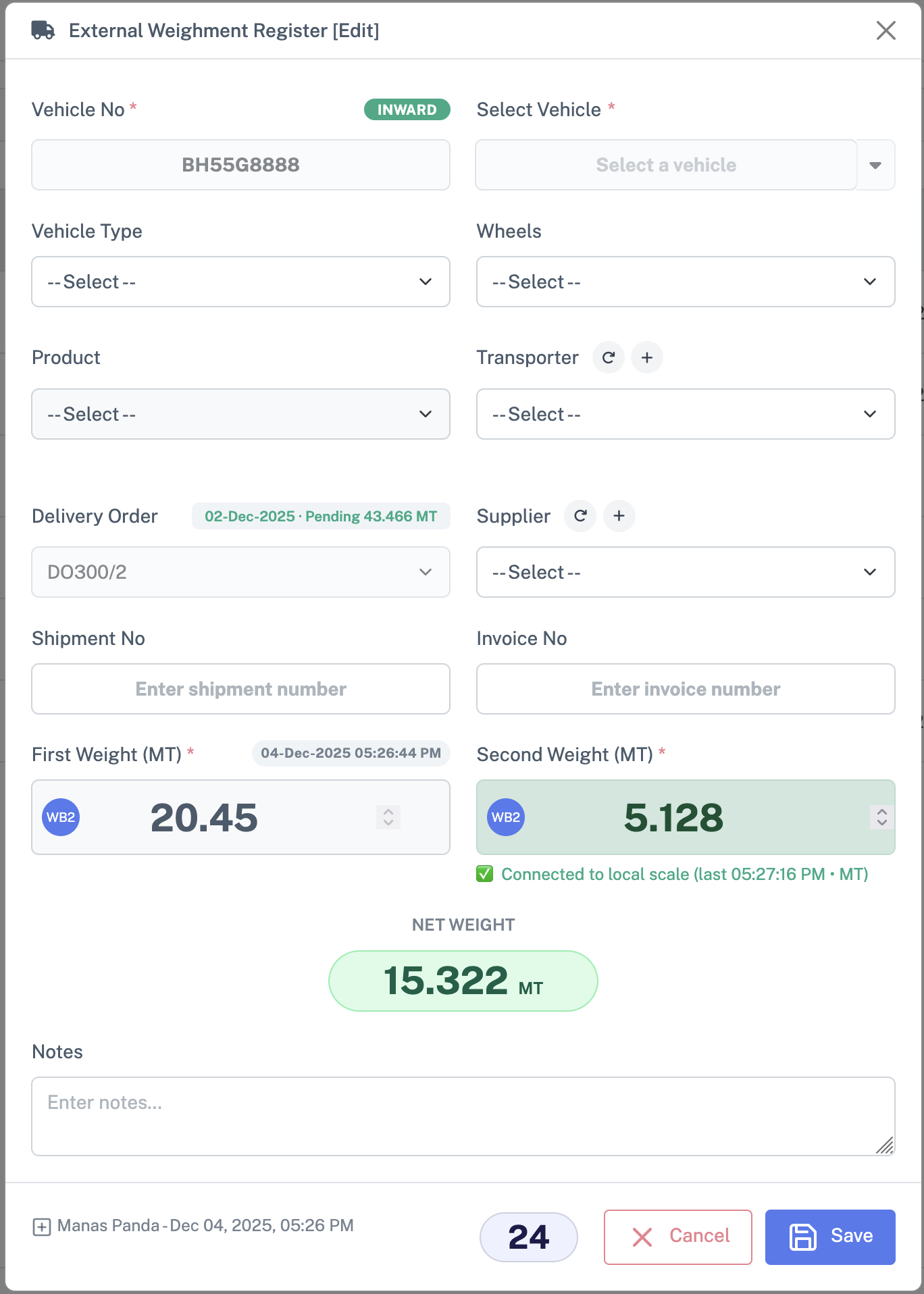Click the Second Weight stepper arrows
The width and height of the screenshot is (924, 1294).
(x=881, y=817)
